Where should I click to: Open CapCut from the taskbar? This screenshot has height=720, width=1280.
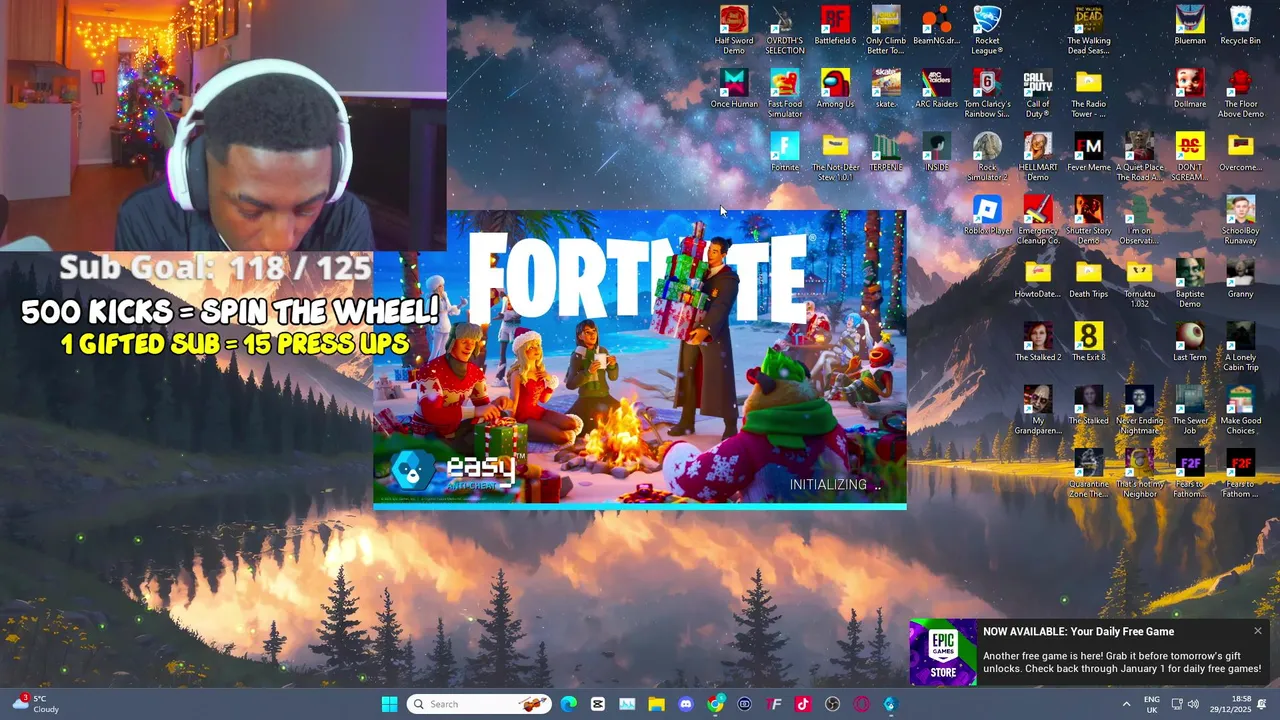click(x=598, y=704)
